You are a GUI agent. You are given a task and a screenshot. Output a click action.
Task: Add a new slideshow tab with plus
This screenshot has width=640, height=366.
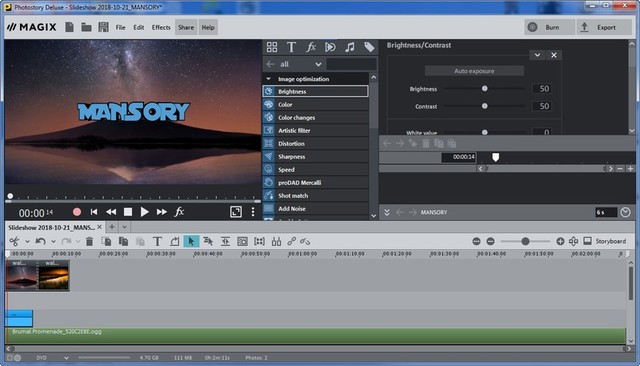tap(112, 227)
